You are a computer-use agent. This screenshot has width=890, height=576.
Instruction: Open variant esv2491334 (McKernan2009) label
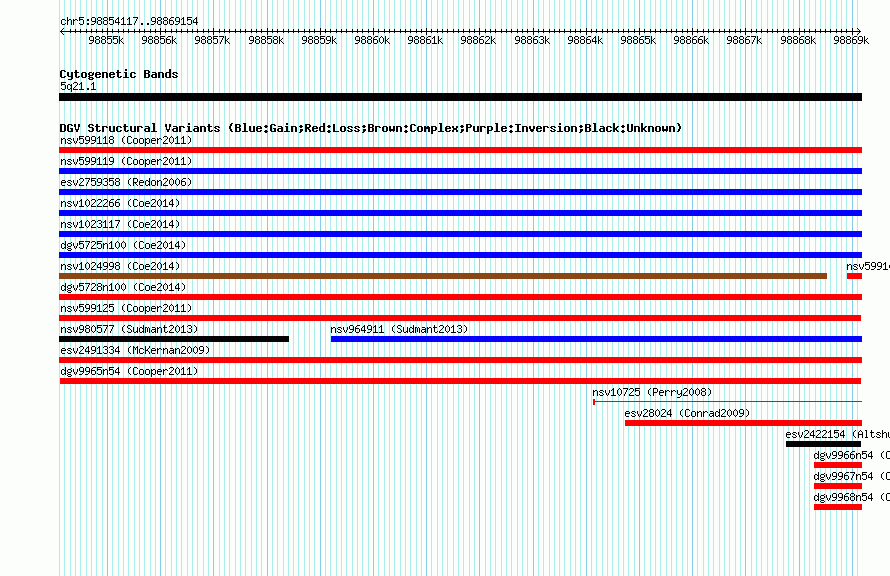135,350
